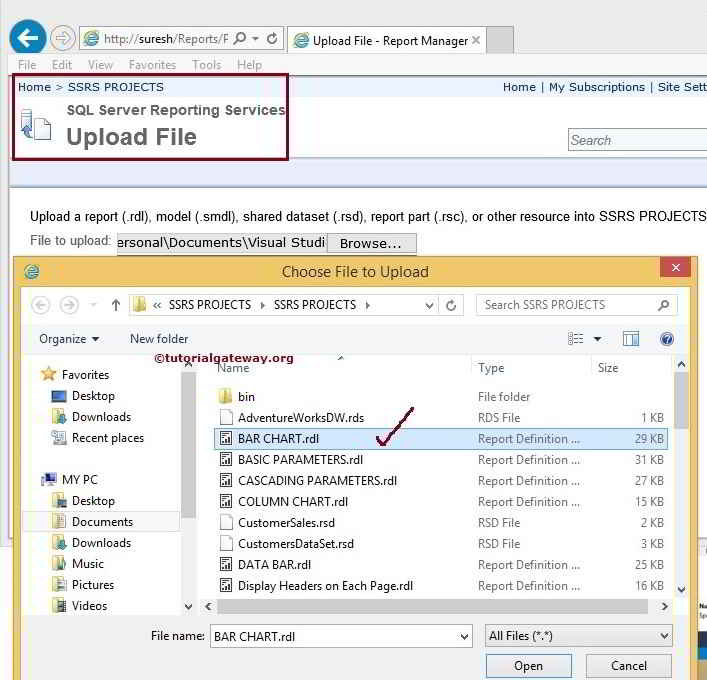Click New folder button
707x680 pixels.
pos(159,339)
